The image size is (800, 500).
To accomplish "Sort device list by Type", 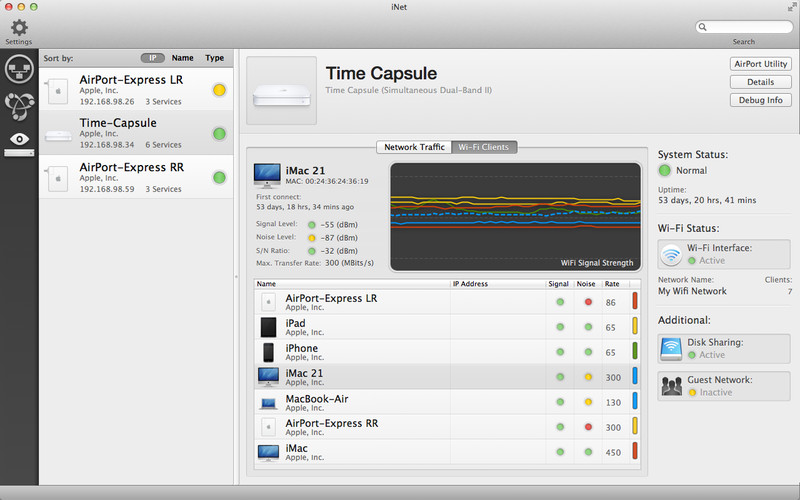I will coord(215,58).
